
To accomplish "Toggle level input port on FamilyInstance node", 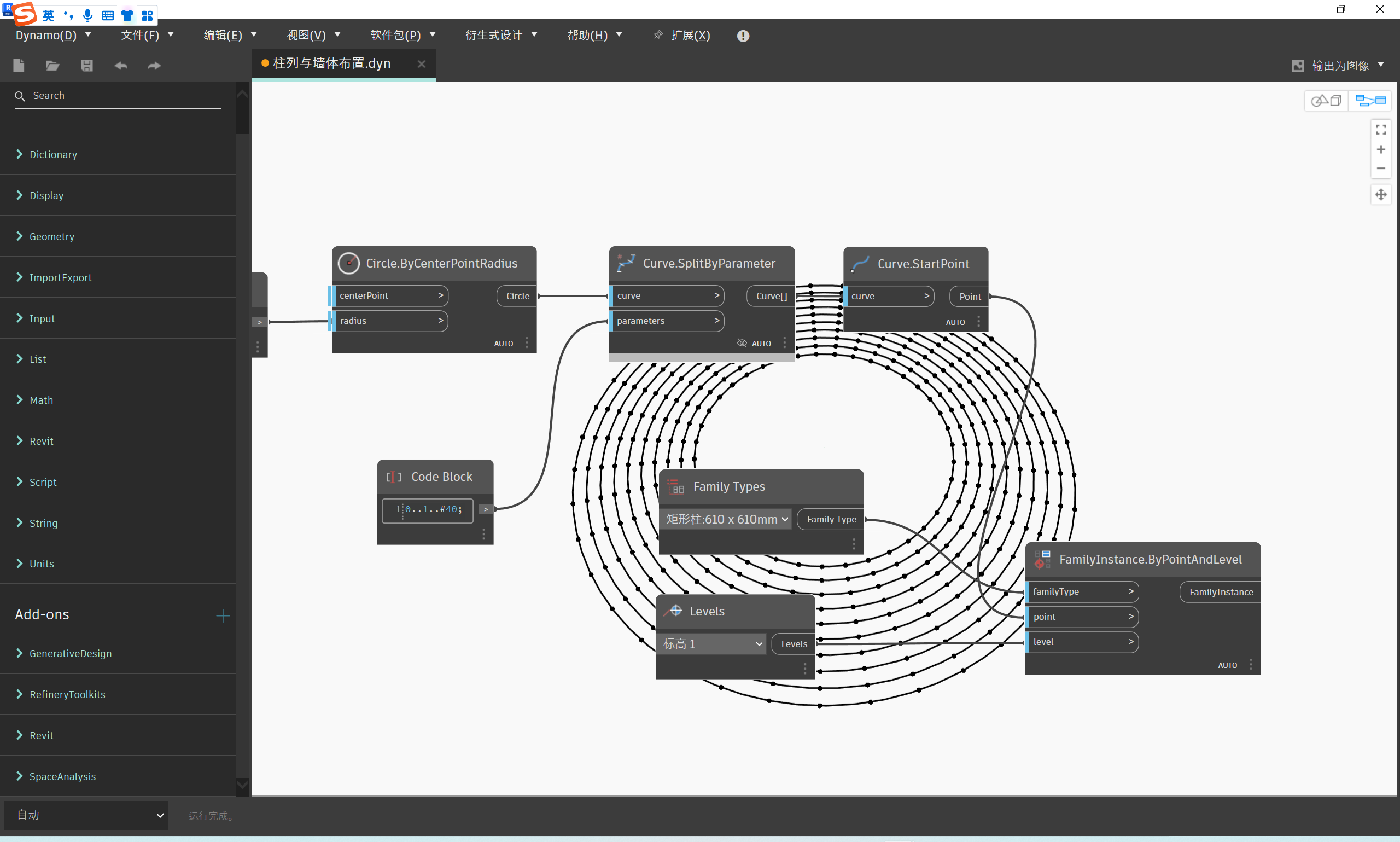I will point(1082,642).
